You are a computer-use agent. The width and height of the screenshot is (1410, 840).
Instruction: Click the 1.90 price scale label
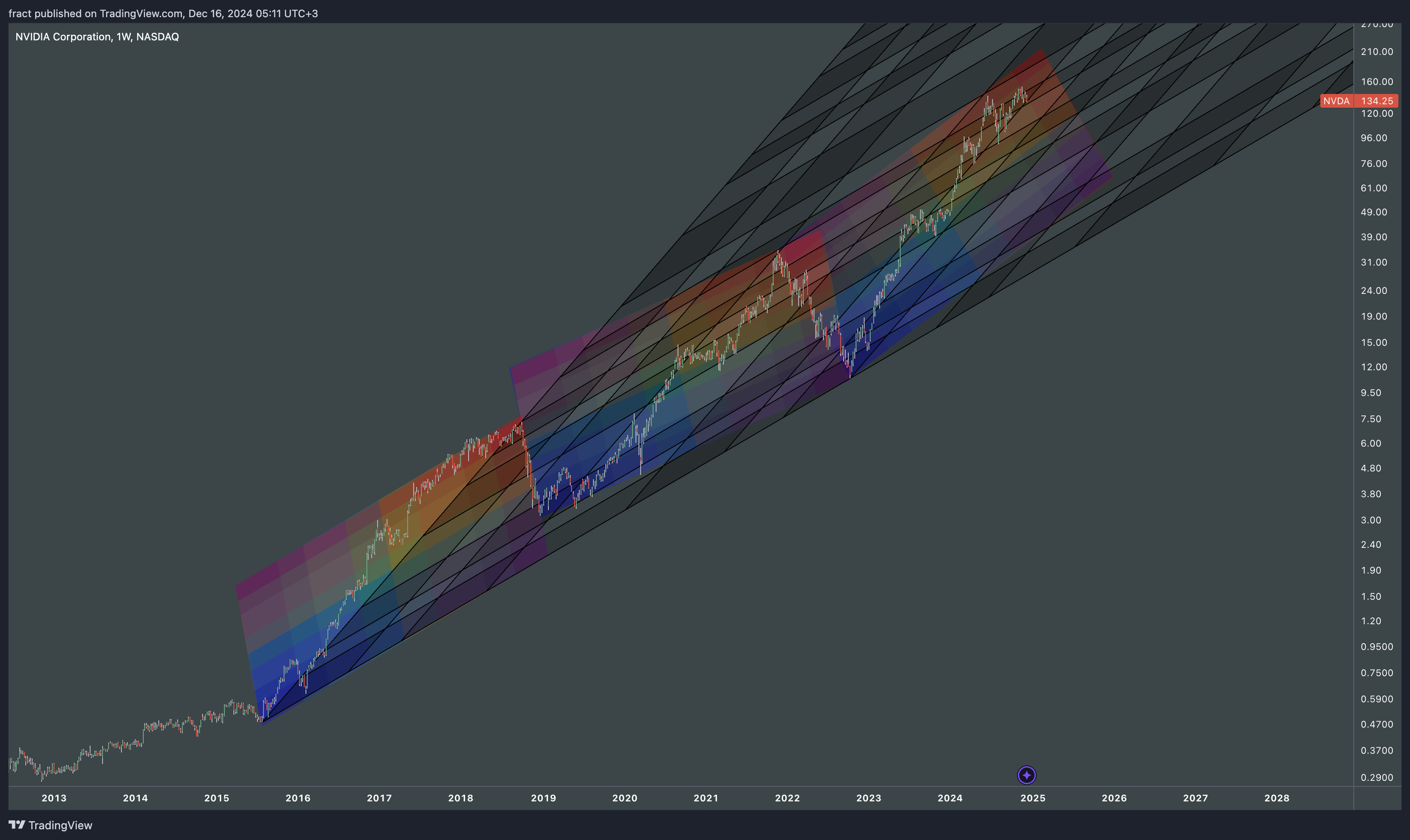click(1371, 571)
